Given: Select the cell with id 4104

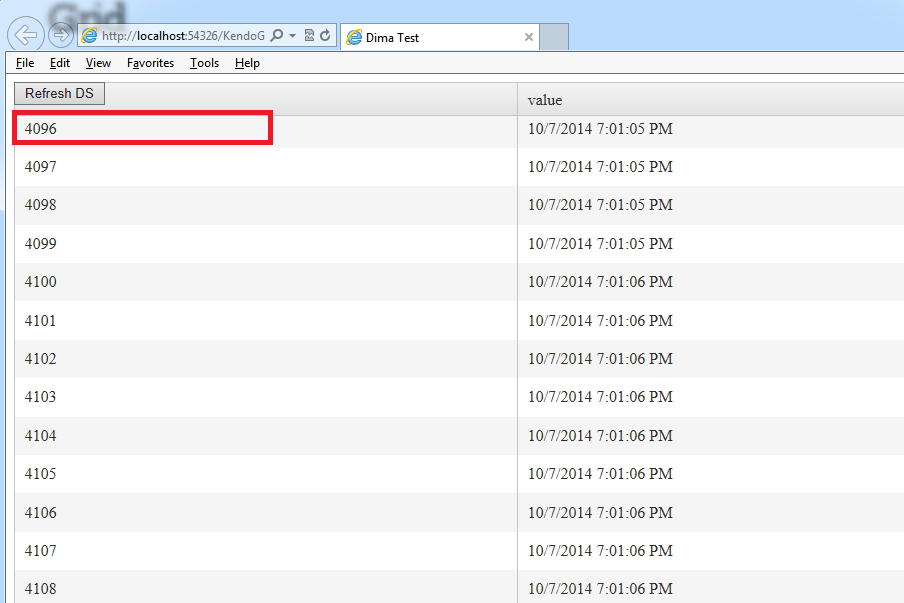Looking at the screenshot, I should pyautogui.click(x=266, y=436).
